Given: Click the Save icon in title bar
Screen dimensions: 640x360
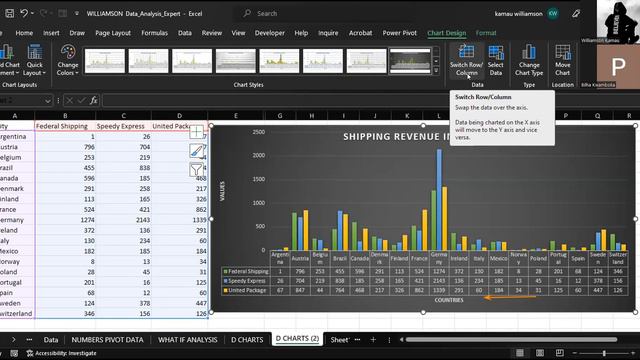Looking at the screenshot, I should pos(9,13).
